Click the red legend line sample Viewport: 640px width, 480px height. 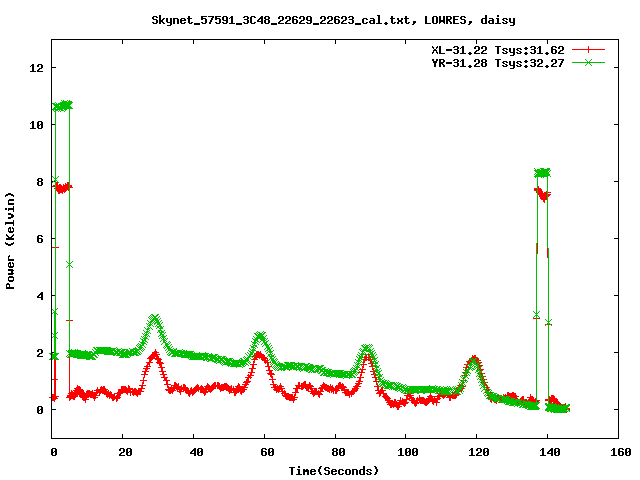pos(588,50)
